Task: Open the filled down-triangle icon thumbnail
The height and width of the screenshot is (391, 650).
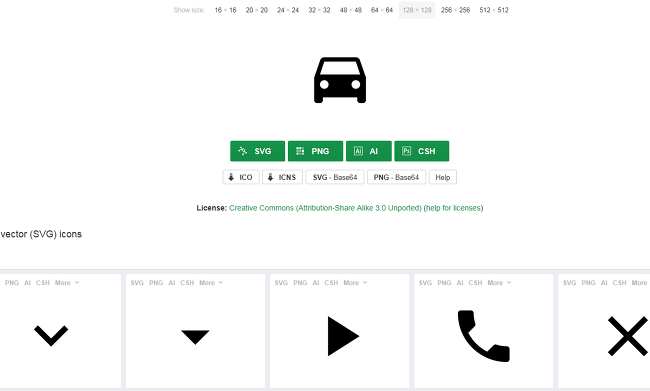Action: (195, 337)
